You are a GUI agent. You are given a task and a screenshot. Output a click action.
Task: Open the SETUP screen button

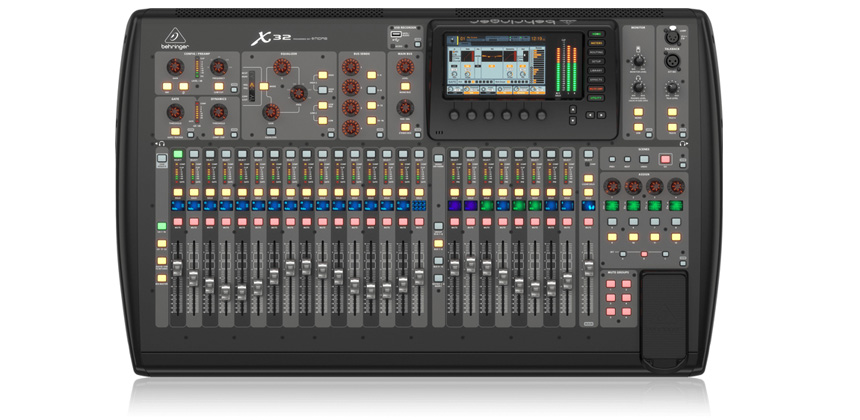[x=596, y=61]
